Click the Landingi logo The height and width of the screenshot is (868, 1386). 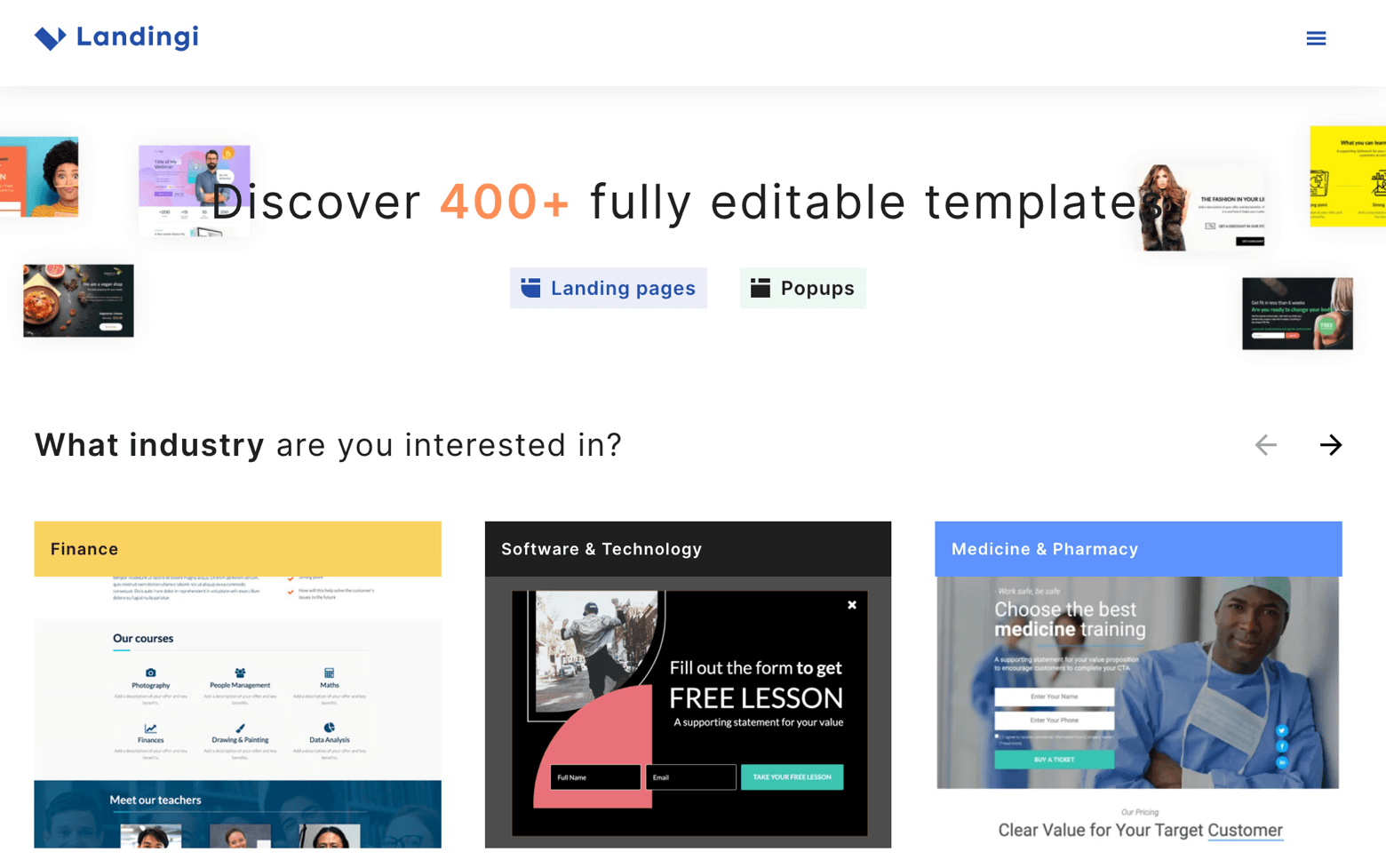tap(116, 37)
